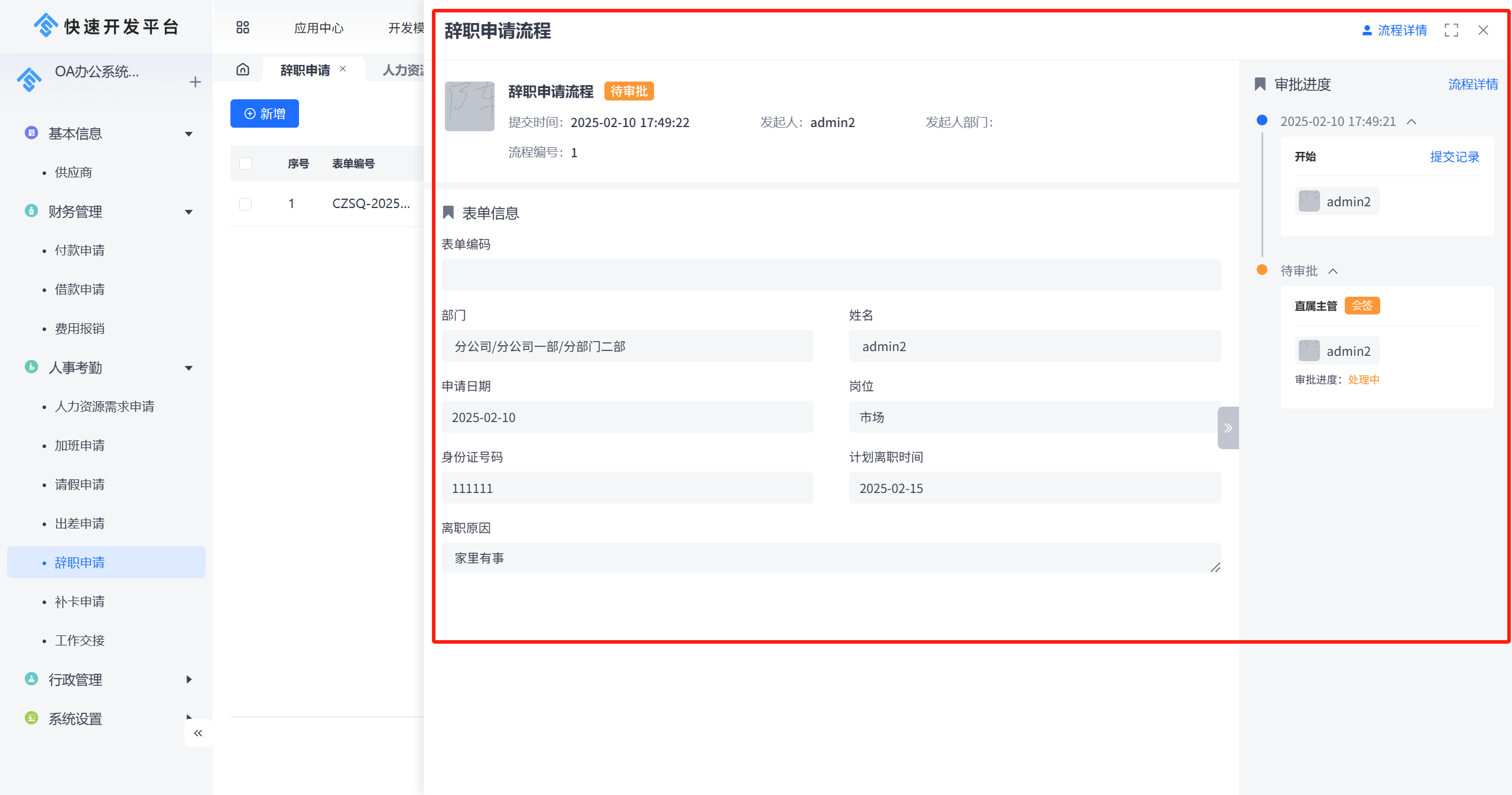Open the 应用中心 menu
1512x795 pixels.
tap(318, 28)
